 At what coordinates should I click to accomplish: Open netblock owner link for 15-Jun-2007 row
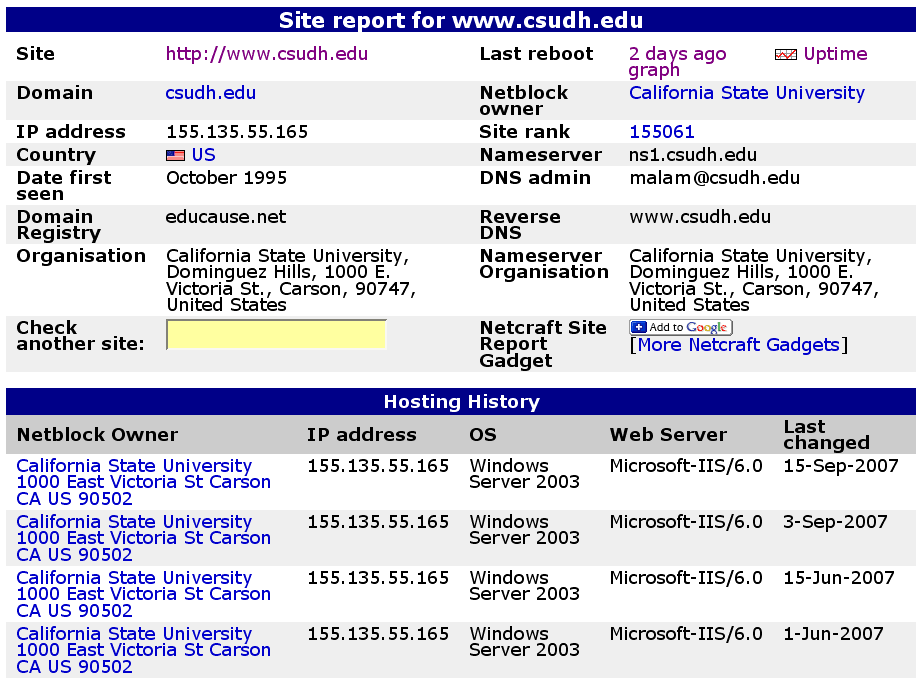[143, 594]
